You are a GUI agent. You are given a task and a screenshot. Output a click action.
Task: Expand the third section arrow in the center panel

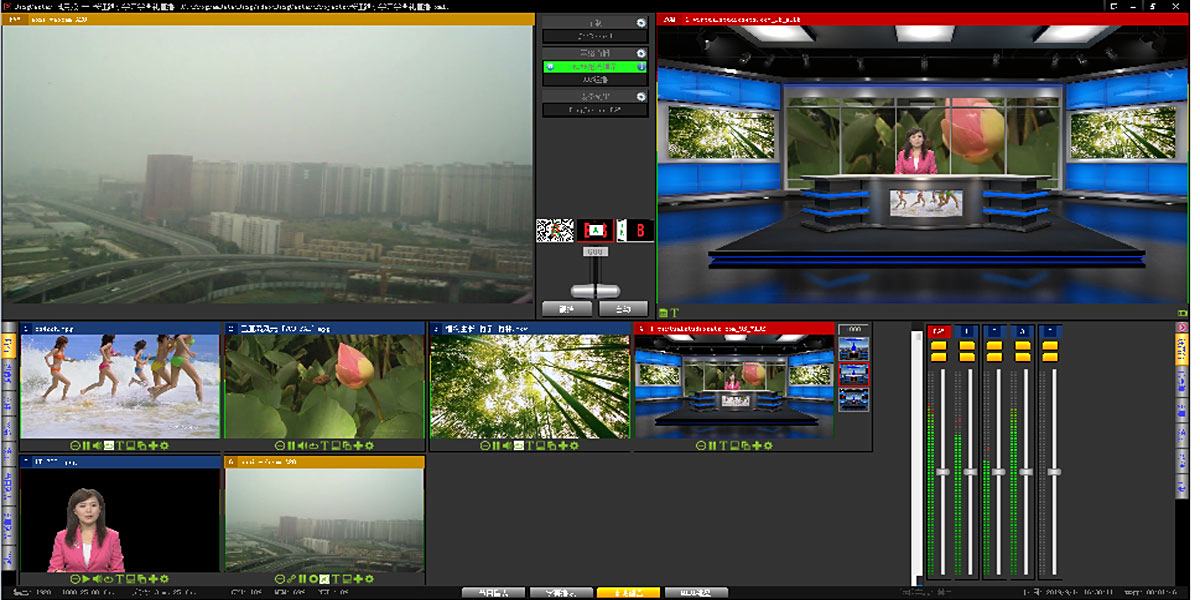coord(641,96)
